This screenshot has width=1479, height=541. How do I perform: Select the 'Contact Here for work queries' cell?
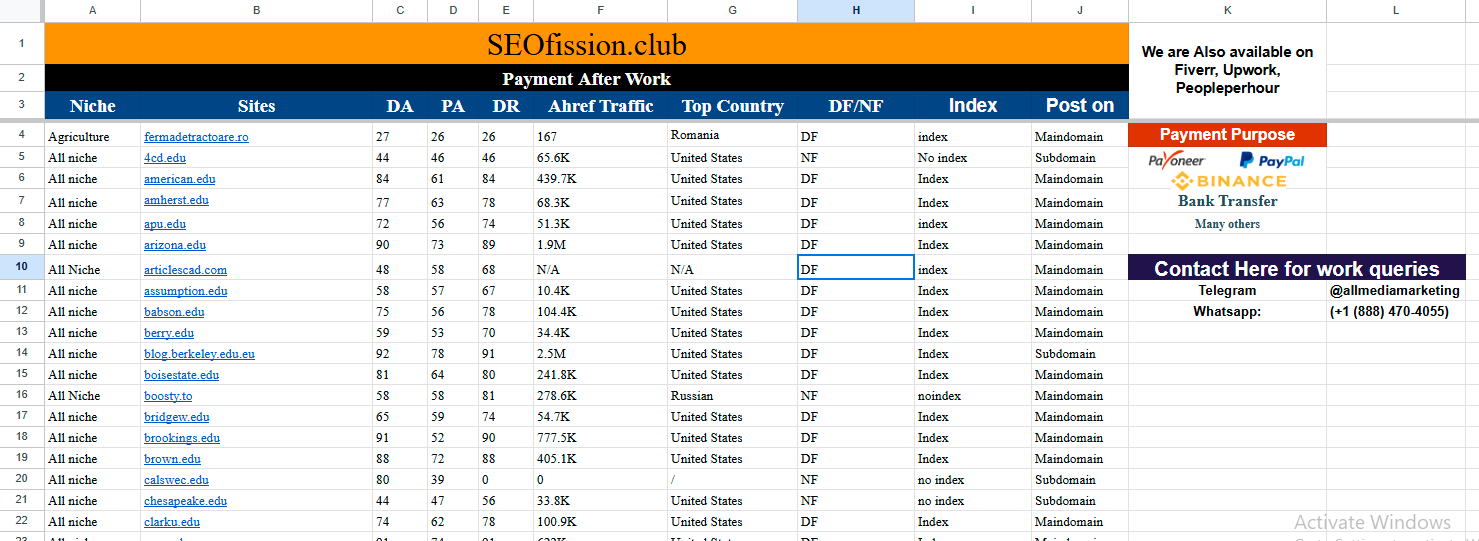(x=1296, y=268)
